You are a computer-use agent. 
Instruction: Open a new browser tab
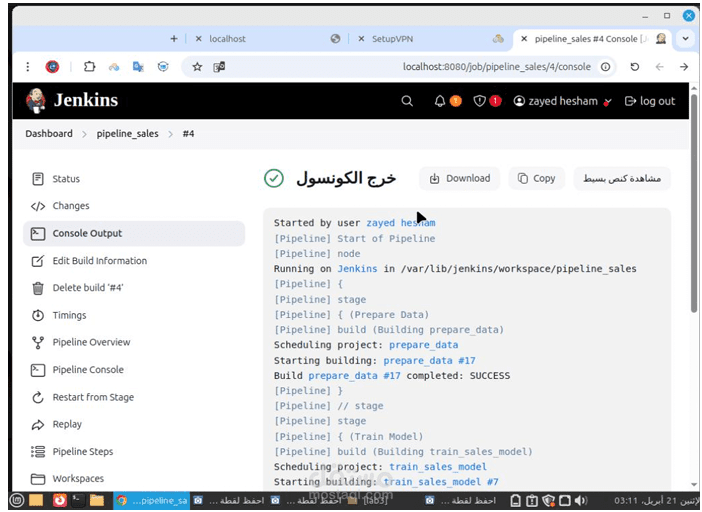(174, 39)
